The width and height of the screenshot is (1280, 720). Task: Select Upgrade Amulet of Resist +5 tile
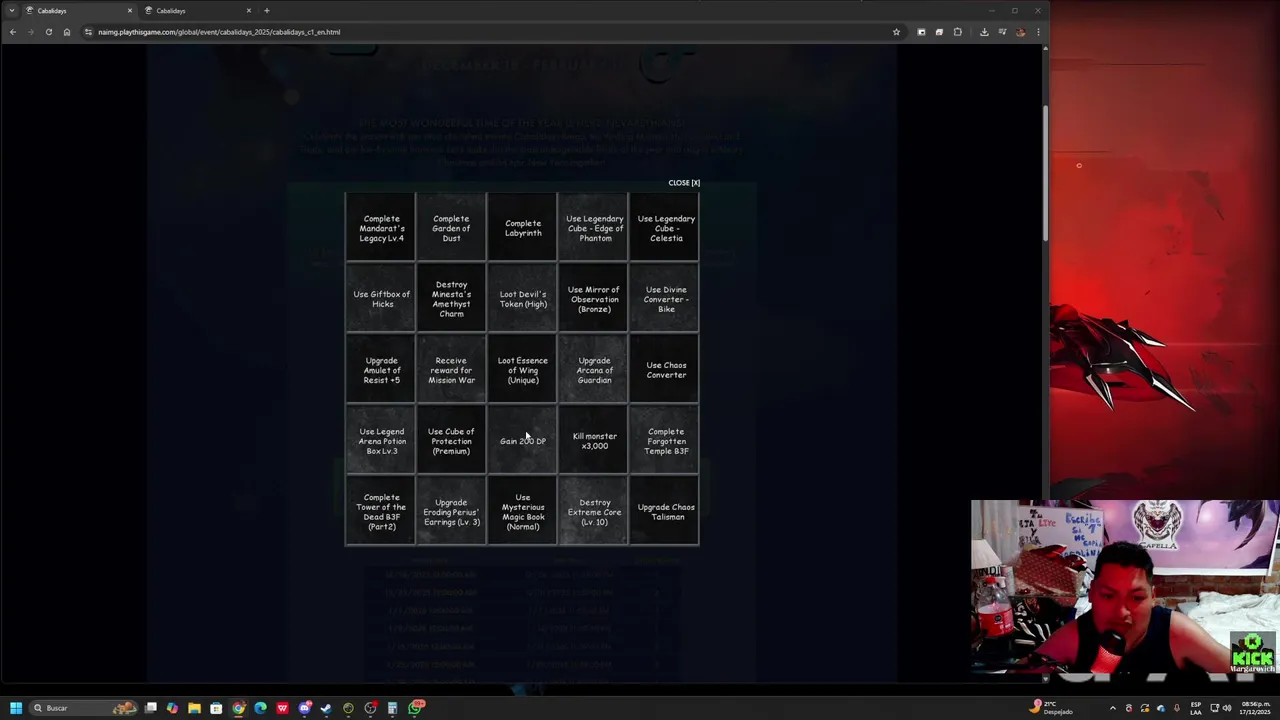pyautogui.click(x=381, y=370)
